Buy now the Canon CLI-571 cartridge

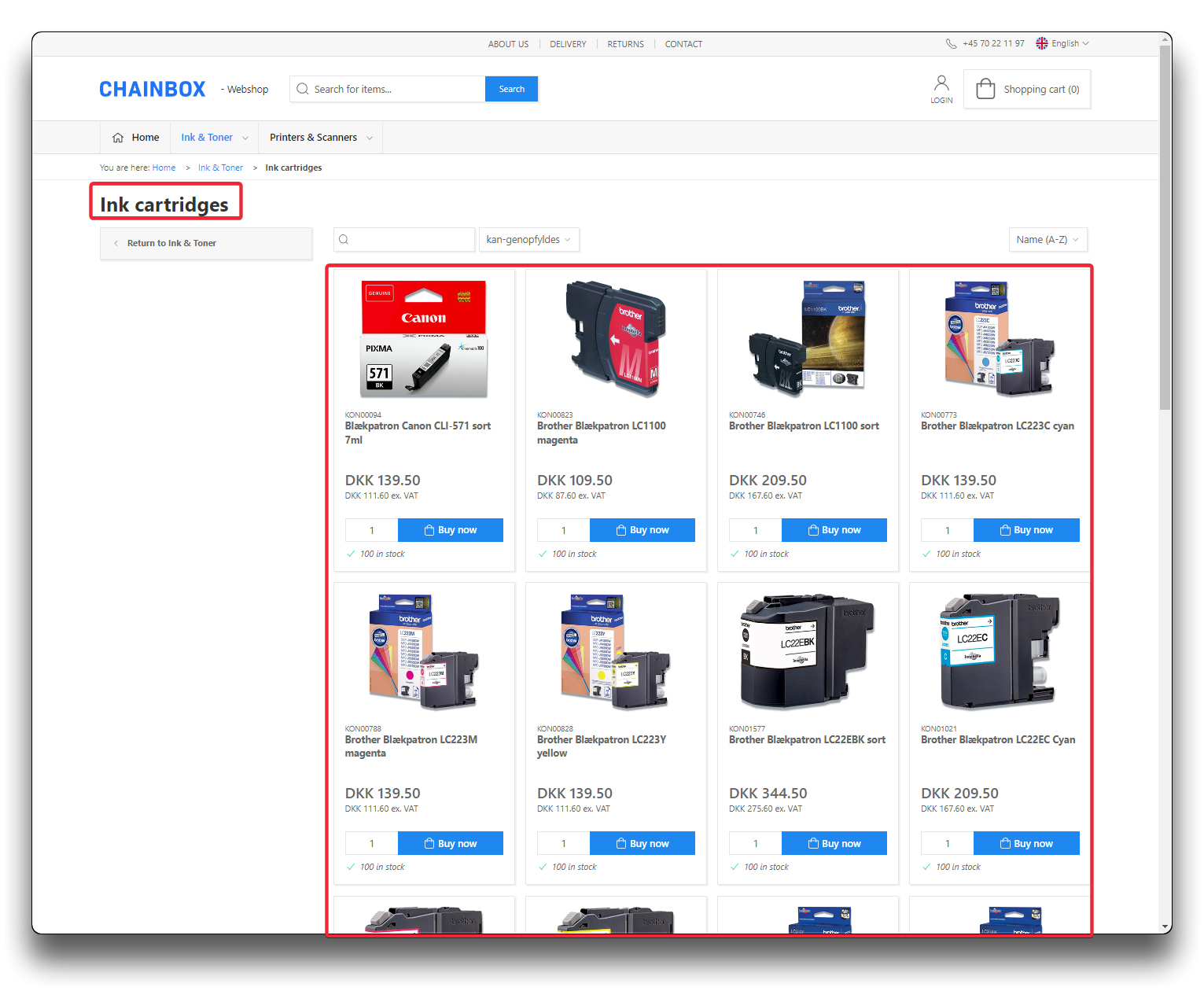coord(450,530)
